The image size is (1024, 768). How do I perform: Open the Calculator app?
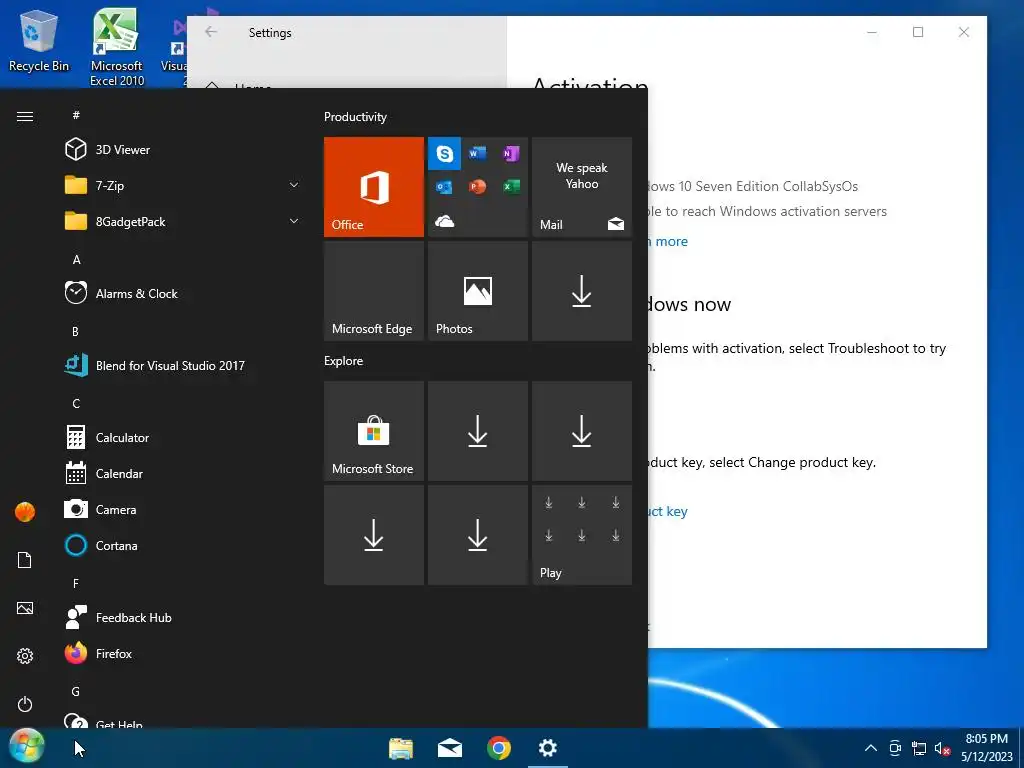click(x=183, y=438)
